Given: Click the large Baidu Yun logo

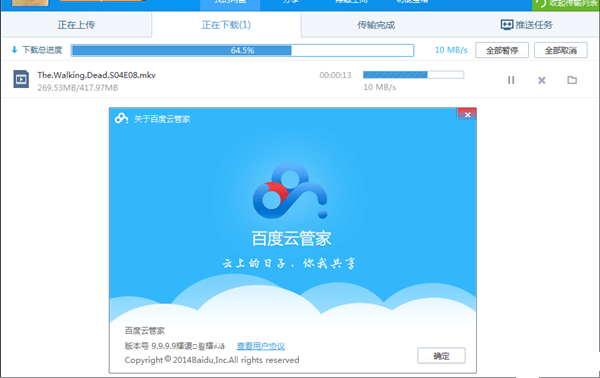Looking at the screenshot, I should 290,190.
